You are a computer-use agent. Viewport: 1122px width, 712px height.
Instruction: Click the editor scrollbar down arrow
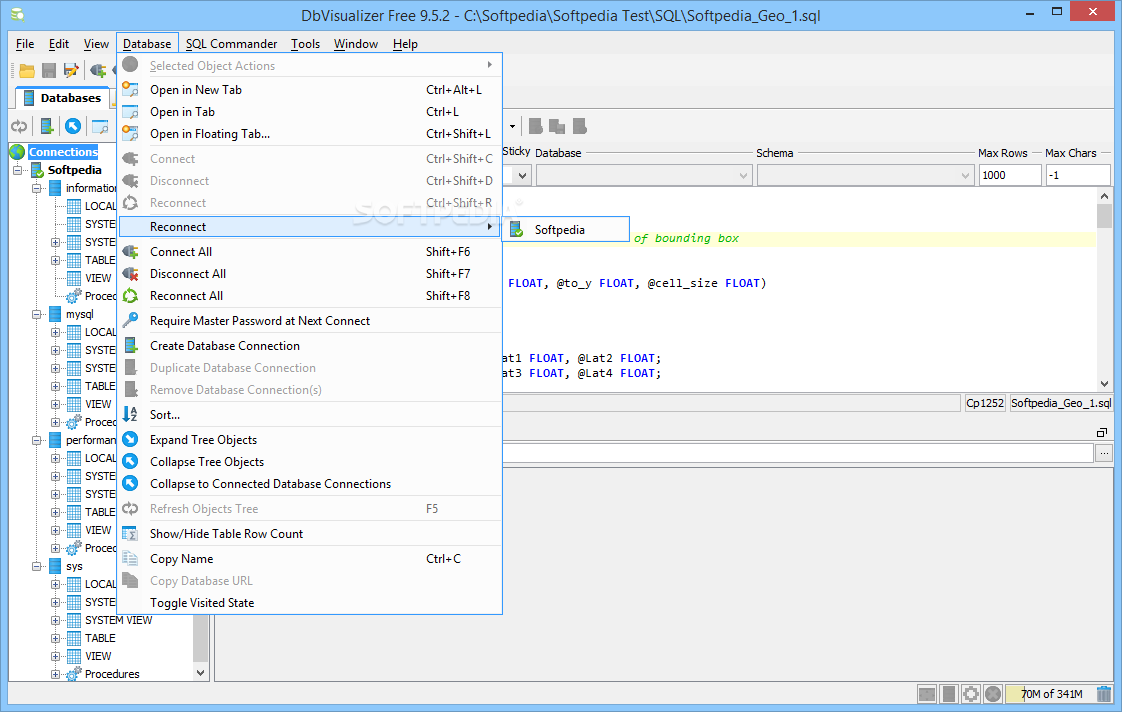1104,384
